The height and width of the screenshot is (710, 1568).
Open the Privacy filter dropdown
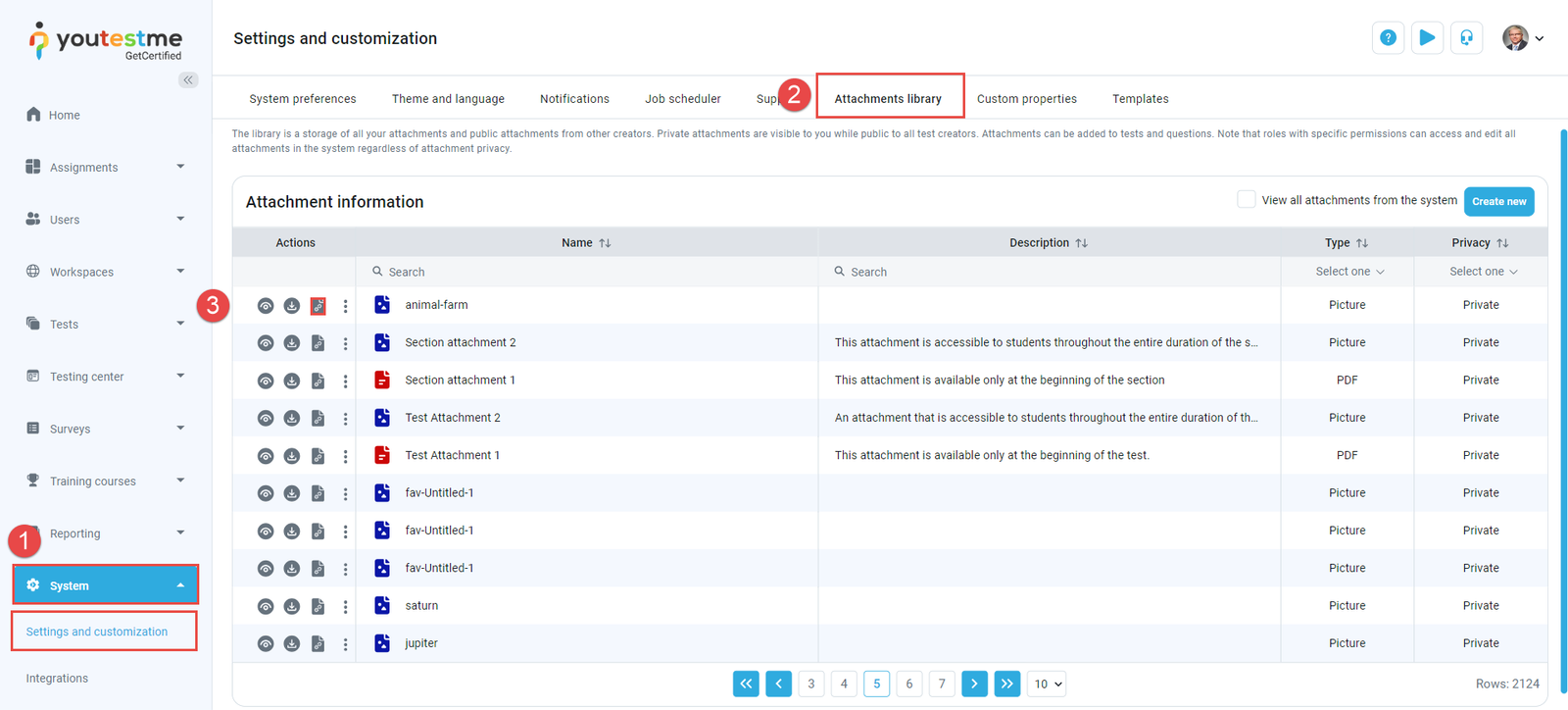[1482, 272]
